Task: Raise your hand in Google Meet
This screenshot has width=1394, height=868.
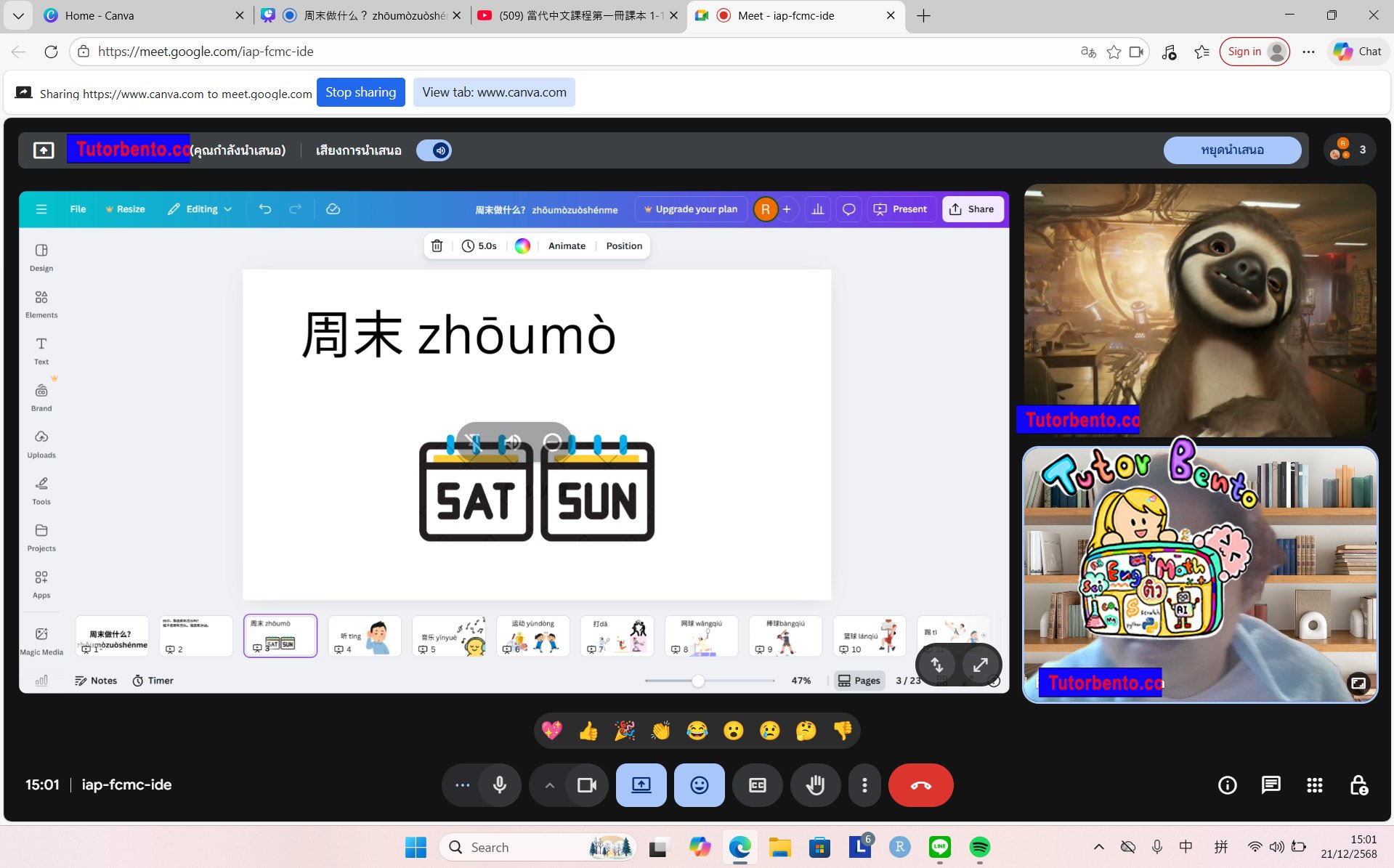Action: (x=815, y=785)
